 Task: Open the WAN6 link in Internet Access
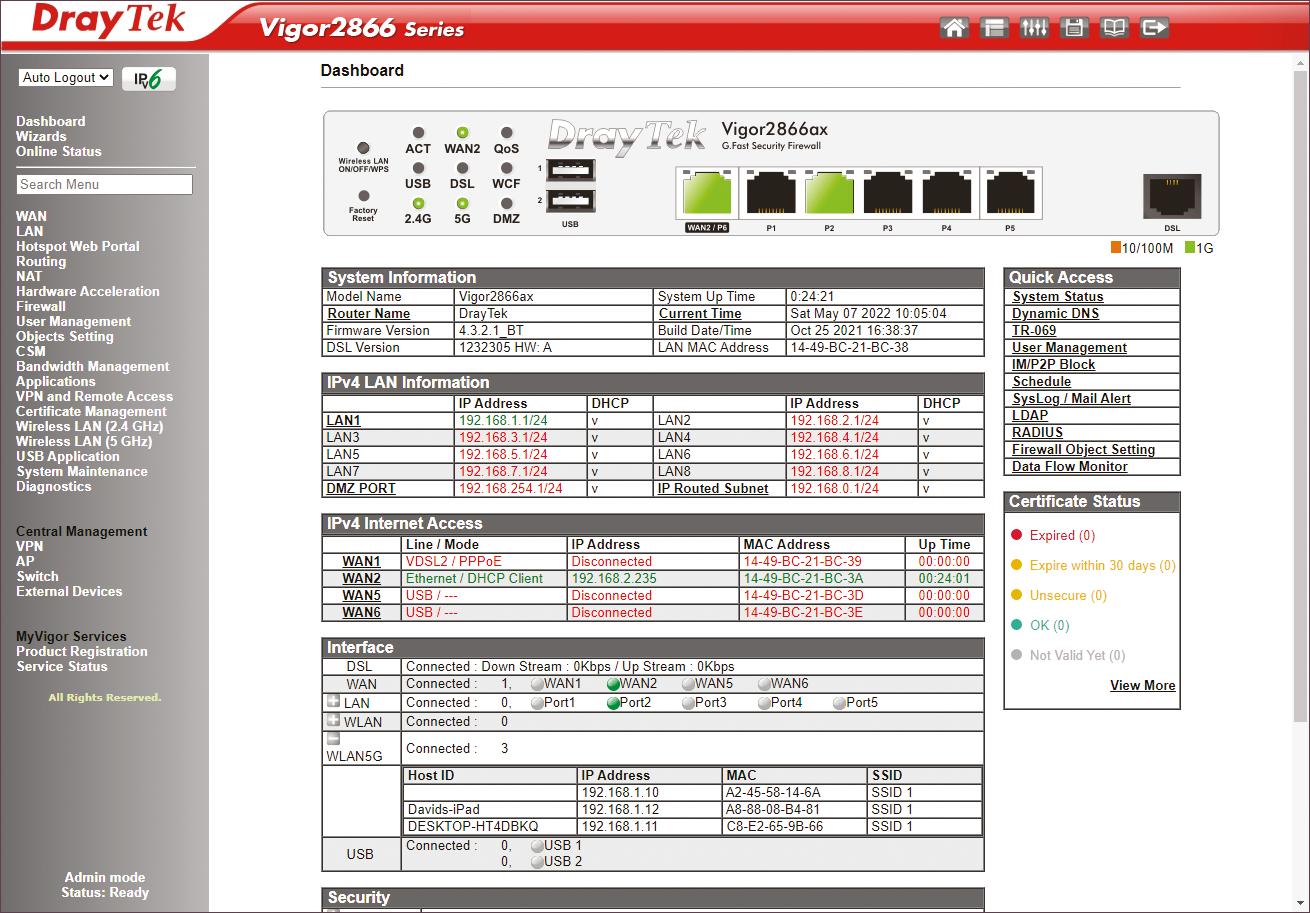361,612
